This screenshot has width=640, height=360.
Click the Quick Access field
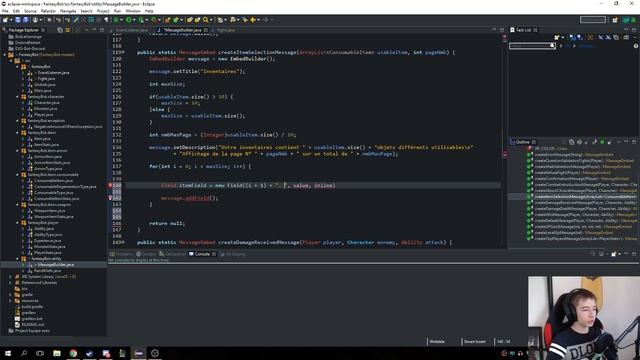click(593, 20)
